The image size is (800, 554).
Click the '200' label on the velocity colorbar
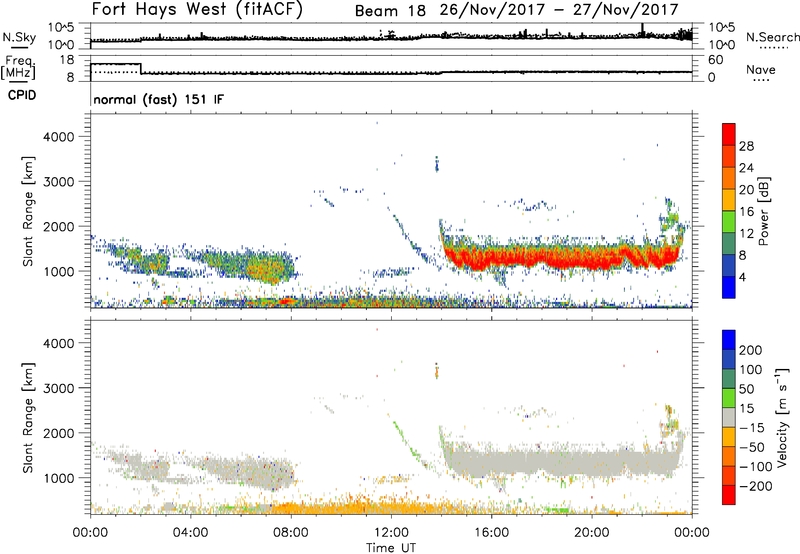(x=751, y=350)
